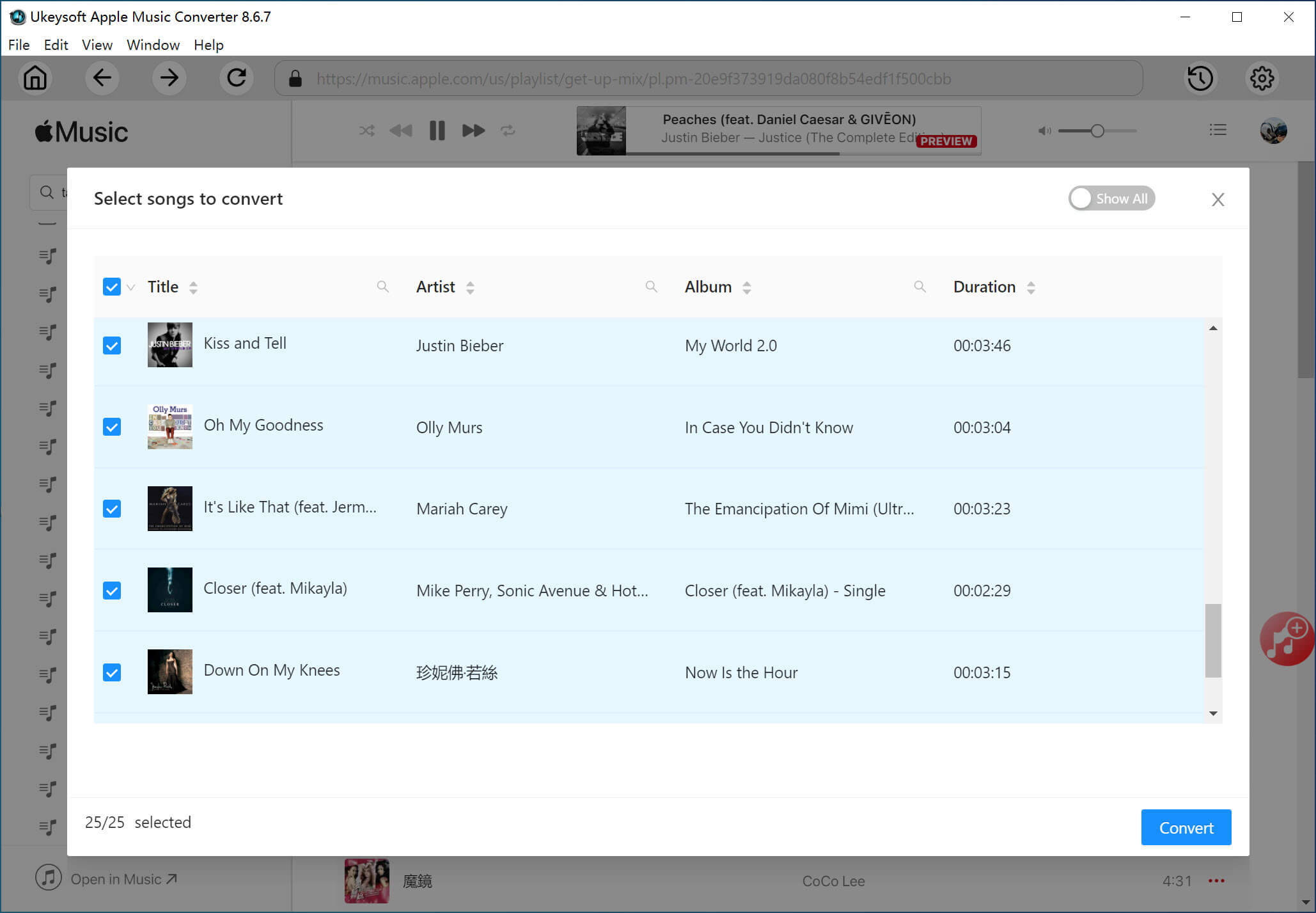
Task: Open the Window menu
Action: pos(152,45)
